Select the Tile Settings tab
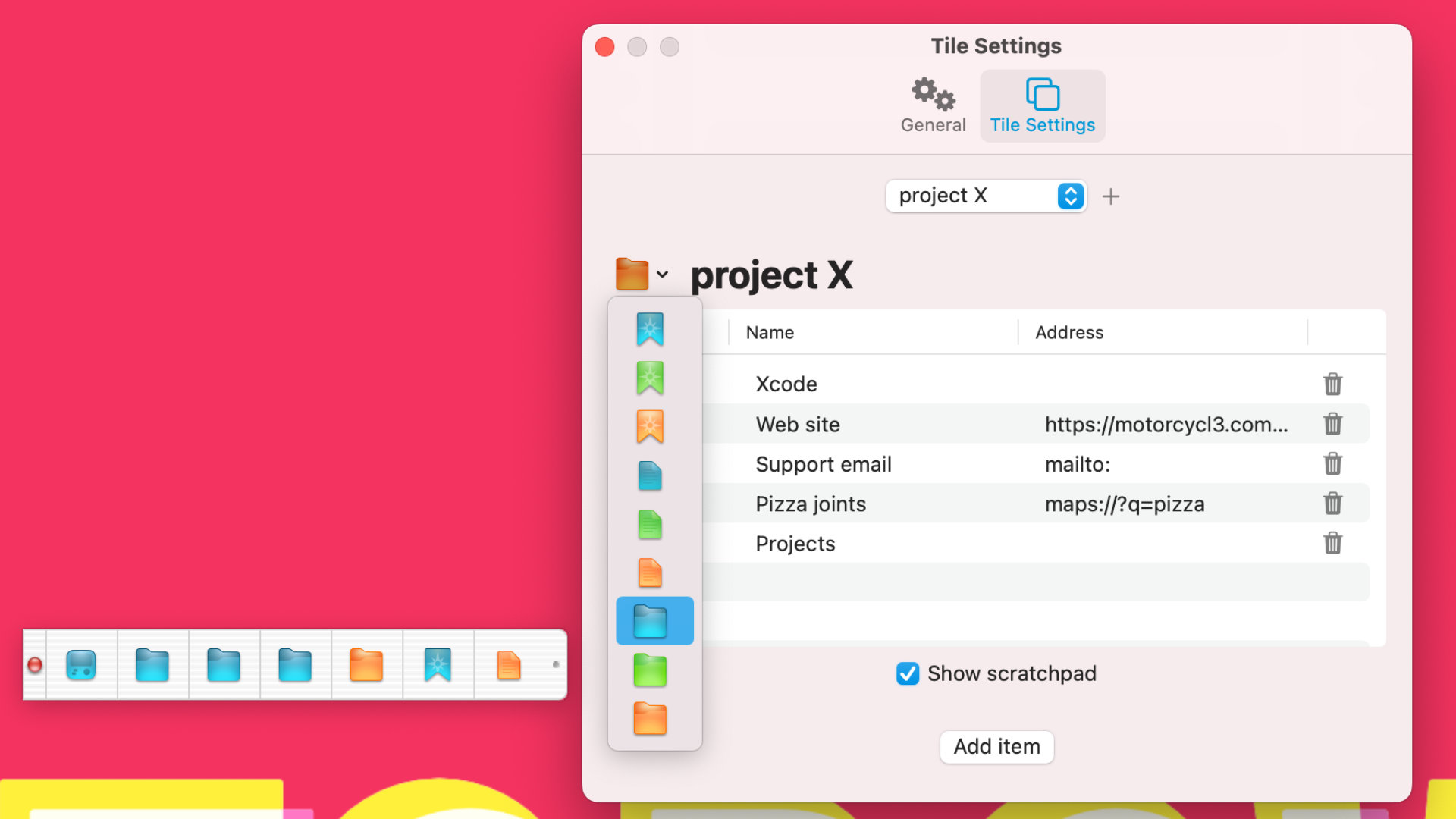1456x819 pixels. click(1042, 106)
